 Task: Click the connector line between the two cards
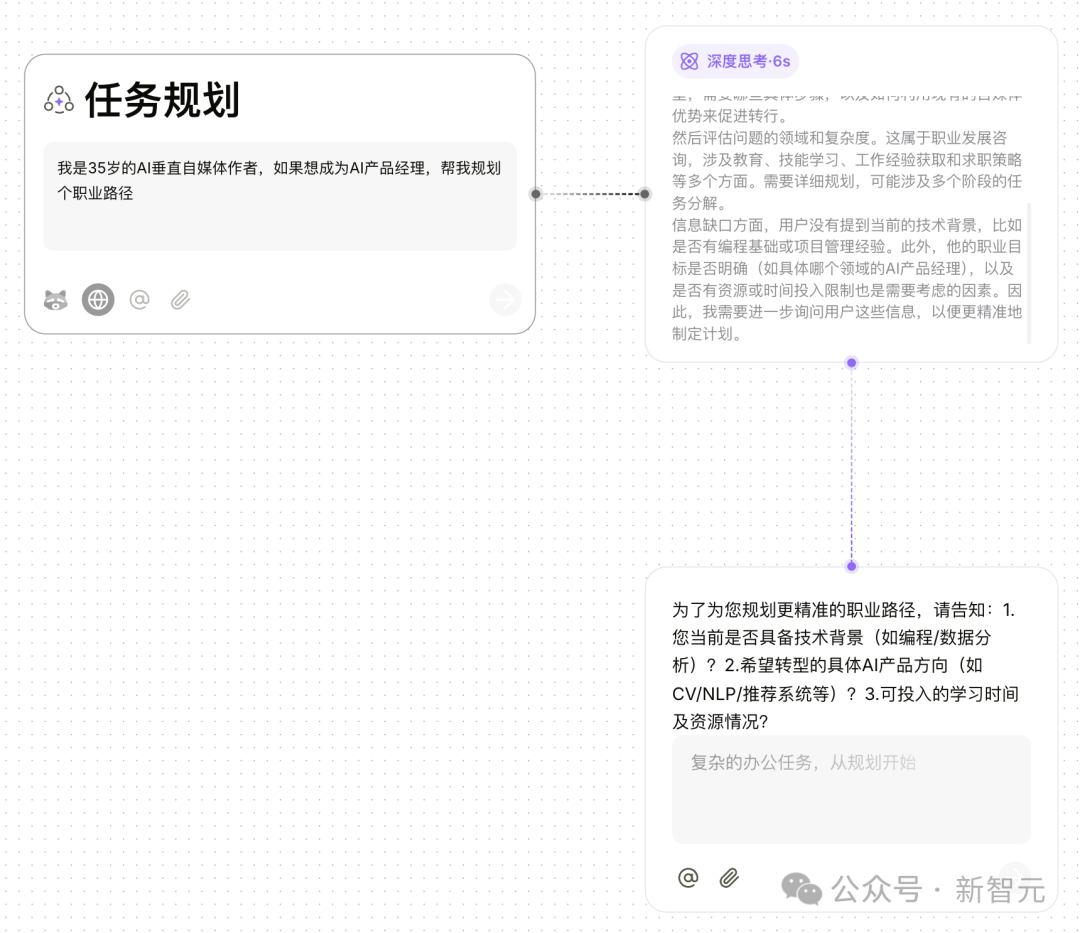[590, 194]
